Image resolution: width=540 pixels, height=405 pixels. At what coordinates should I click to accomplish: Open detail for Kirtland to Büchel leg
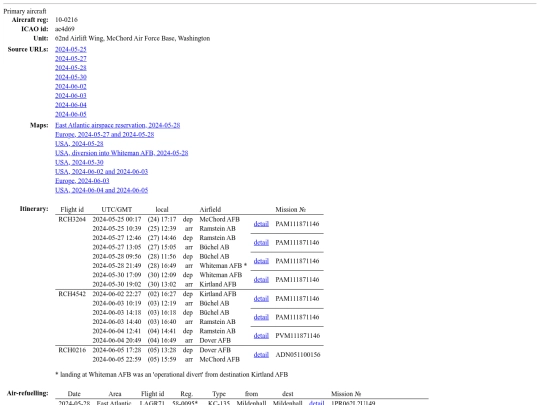[261, 299]
